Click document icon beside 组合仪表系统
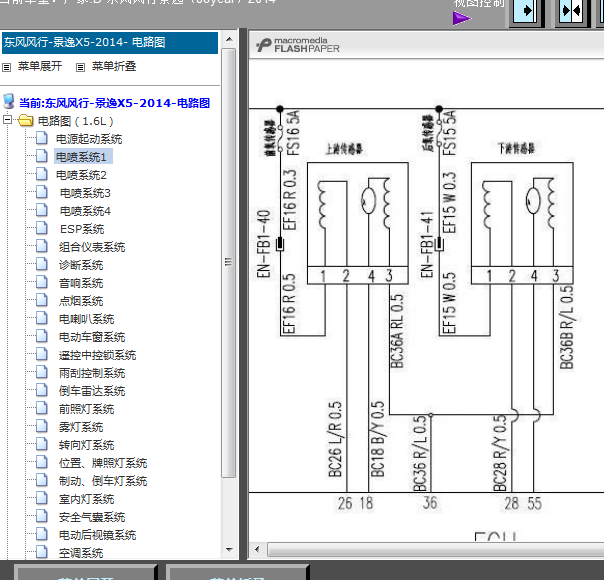The height and width of the screenshot is (580, 604). click(42, 246)
